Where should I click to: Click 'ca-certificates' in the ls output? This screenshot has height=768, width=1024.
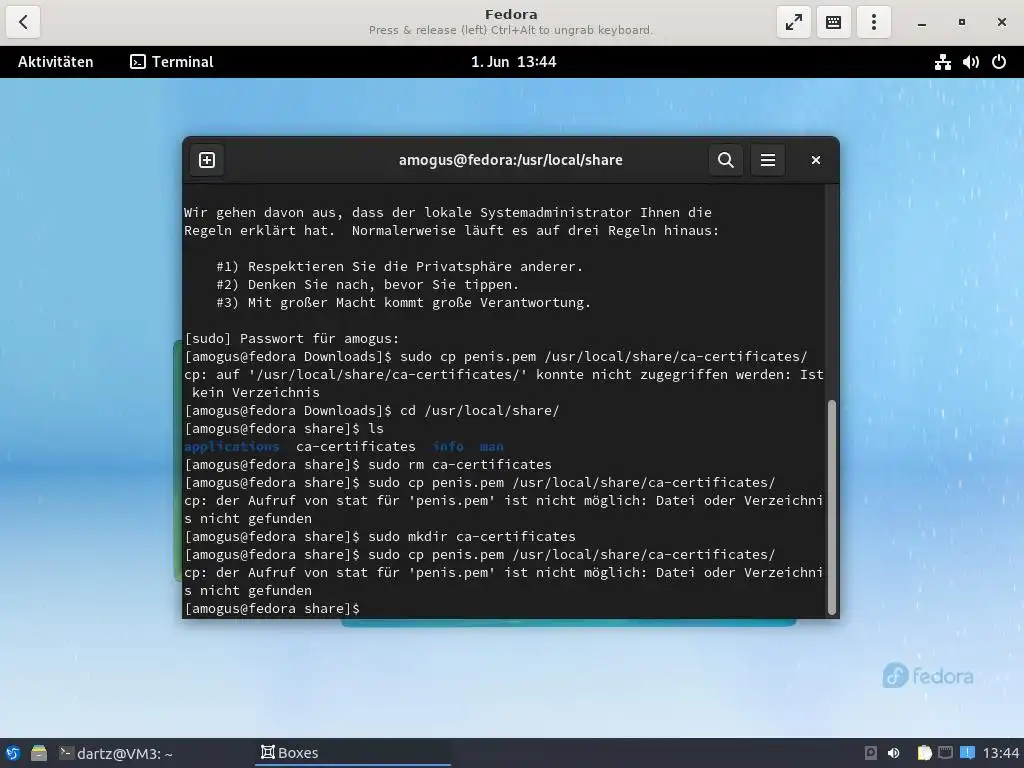click(x=356, y=447)
